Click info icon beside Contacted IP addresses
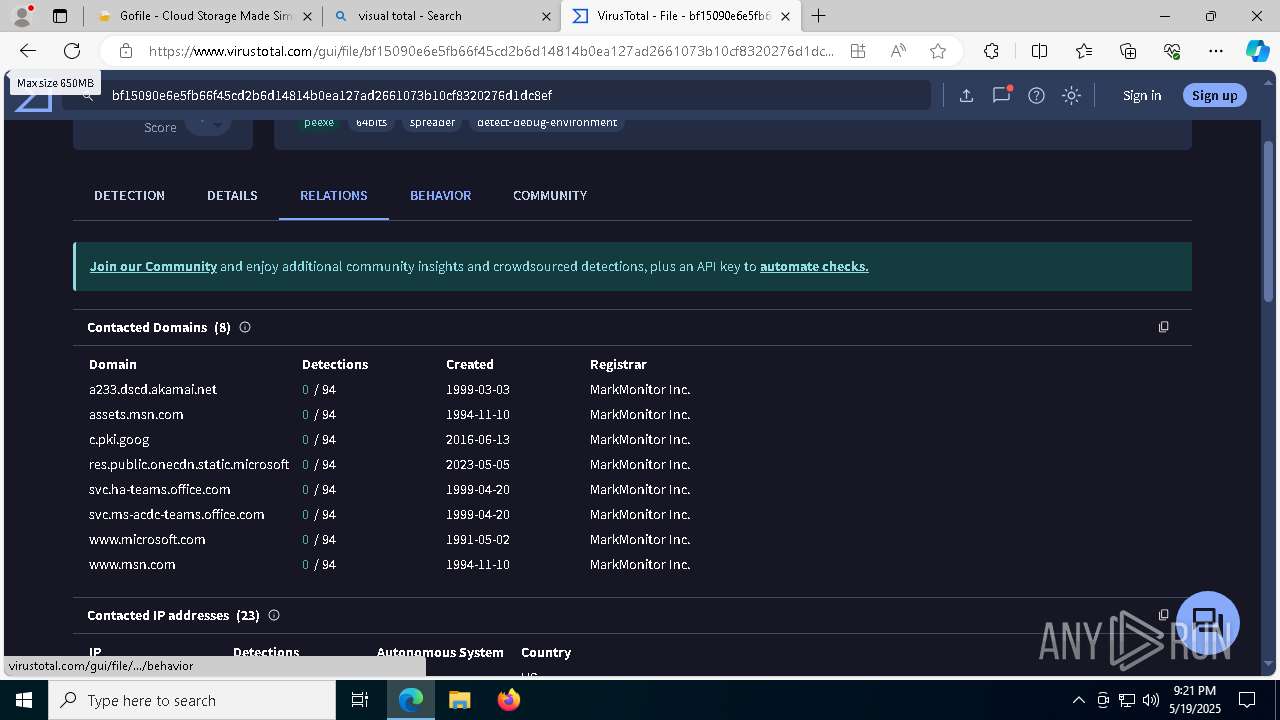 274,615
